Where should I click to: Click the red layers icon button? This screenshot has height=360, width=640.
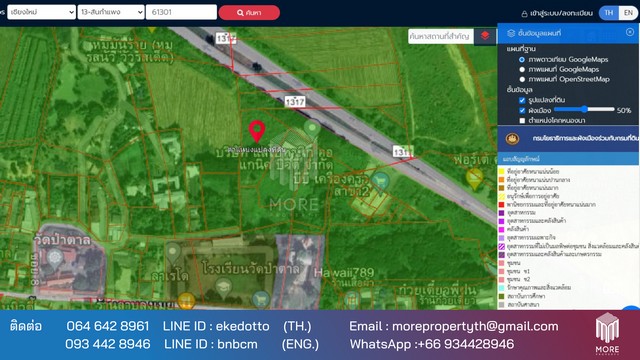[485, 36]
